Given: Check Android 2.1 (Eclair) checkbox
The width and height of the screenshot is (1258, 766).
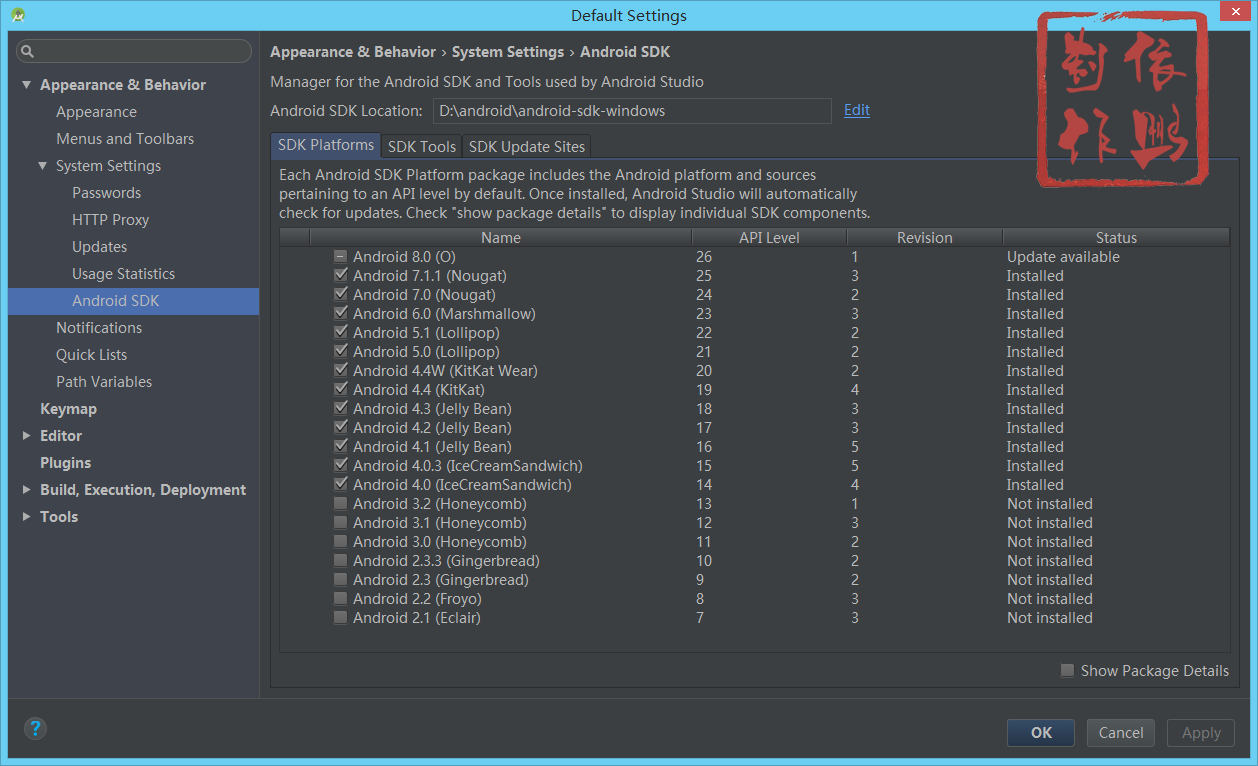Looking at the screenshot, I should pos(341,618).
